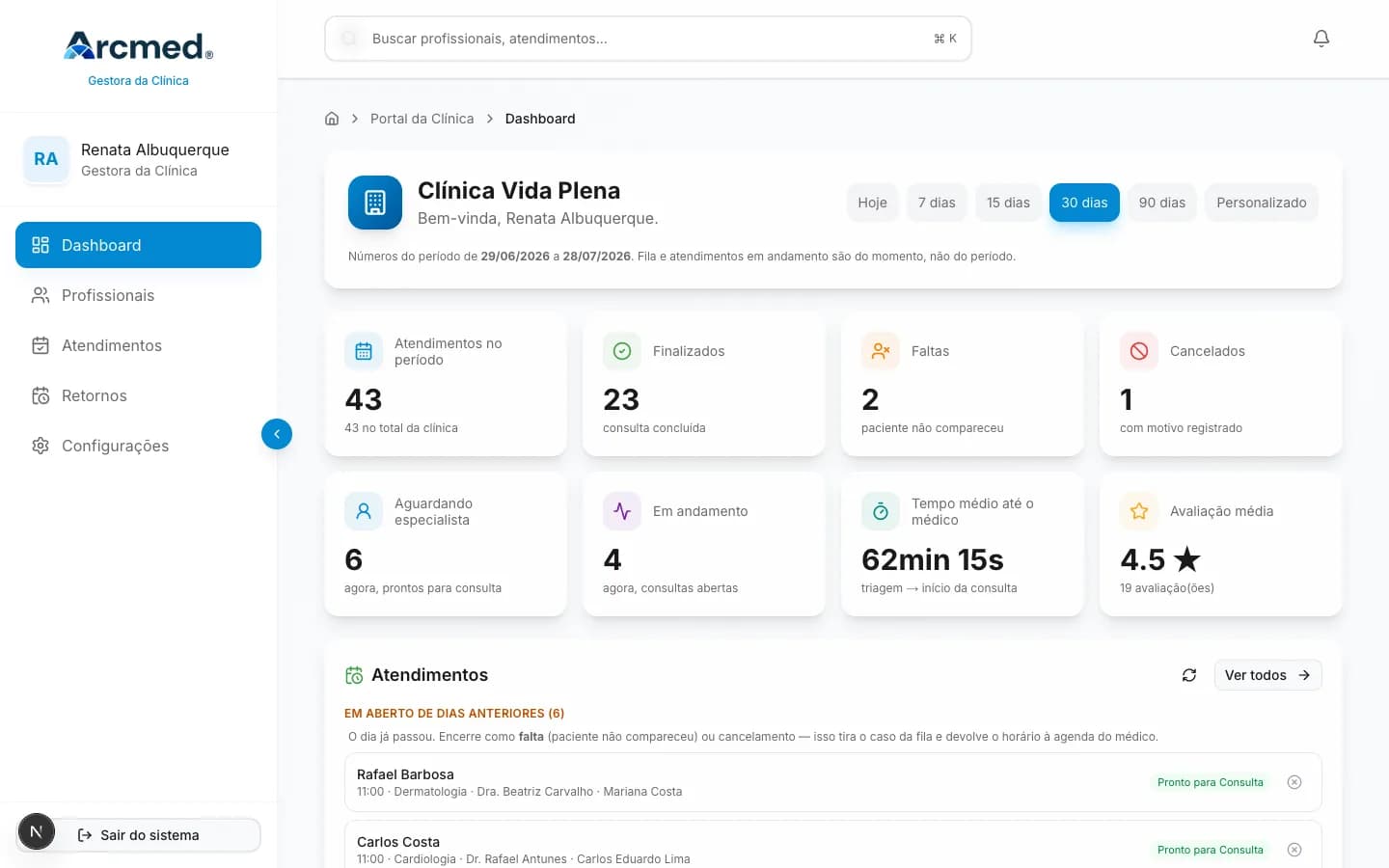
Task: Open the notifications bell
Action: point(1321,39)
